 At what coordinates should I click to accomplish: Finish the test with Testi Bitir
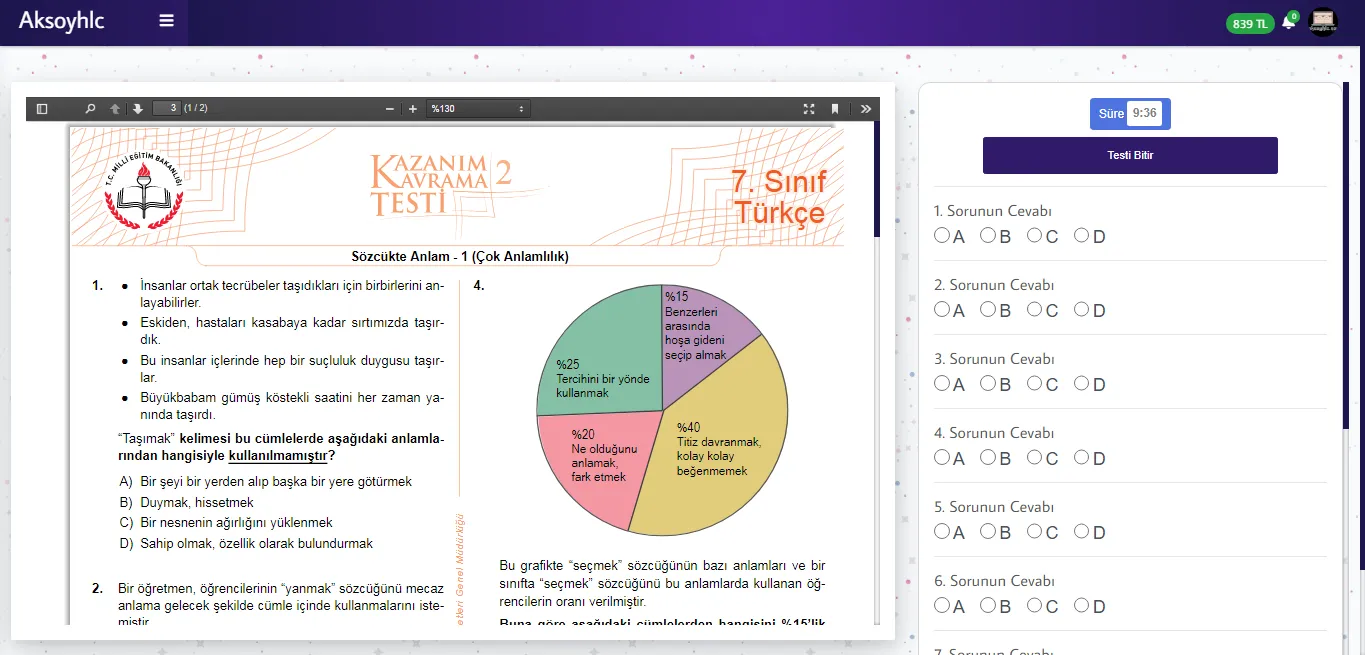pos(1130,155)
